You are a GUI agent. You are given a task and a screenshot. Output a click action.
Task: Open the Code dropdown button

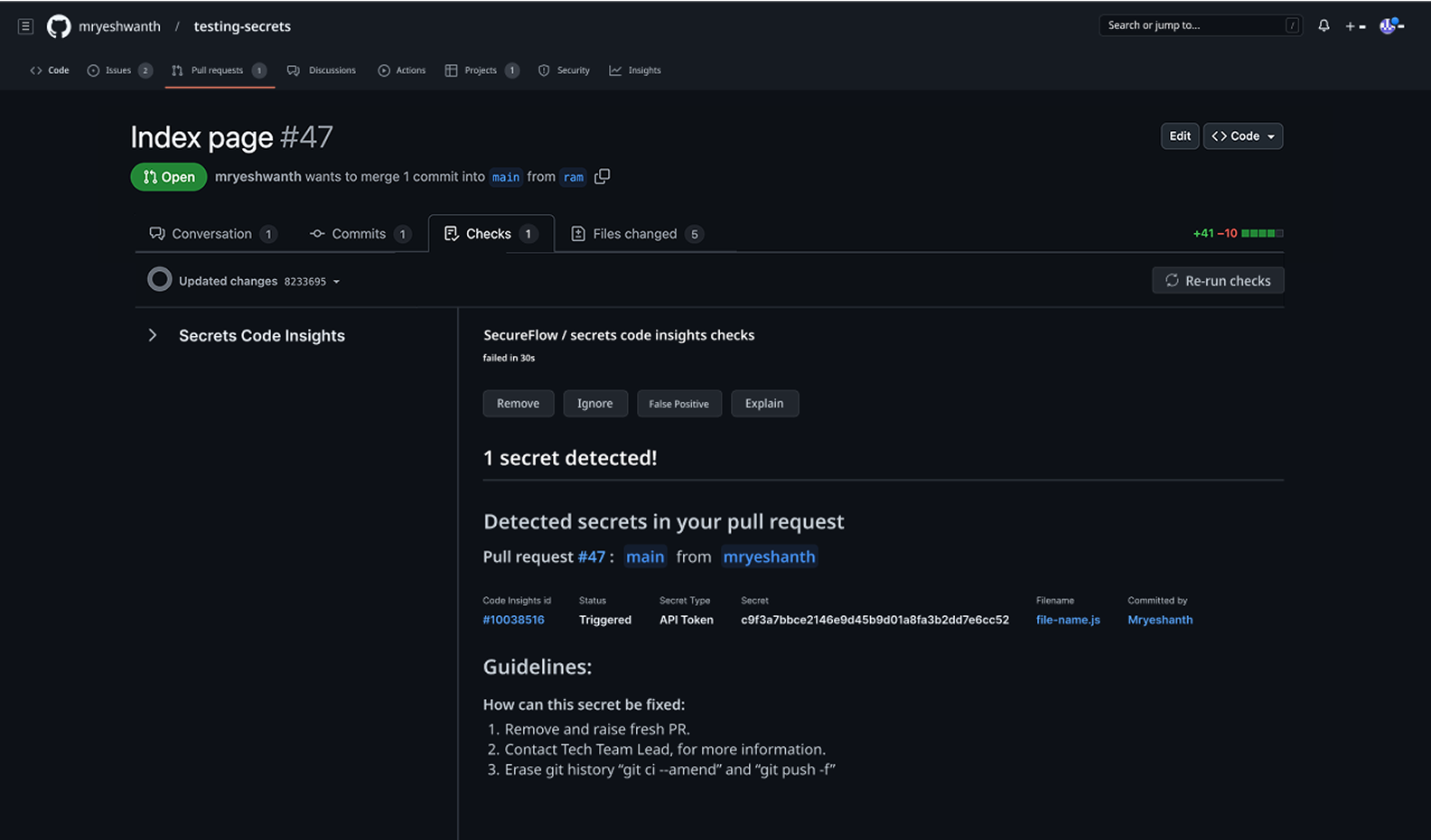pos(1243,136)
